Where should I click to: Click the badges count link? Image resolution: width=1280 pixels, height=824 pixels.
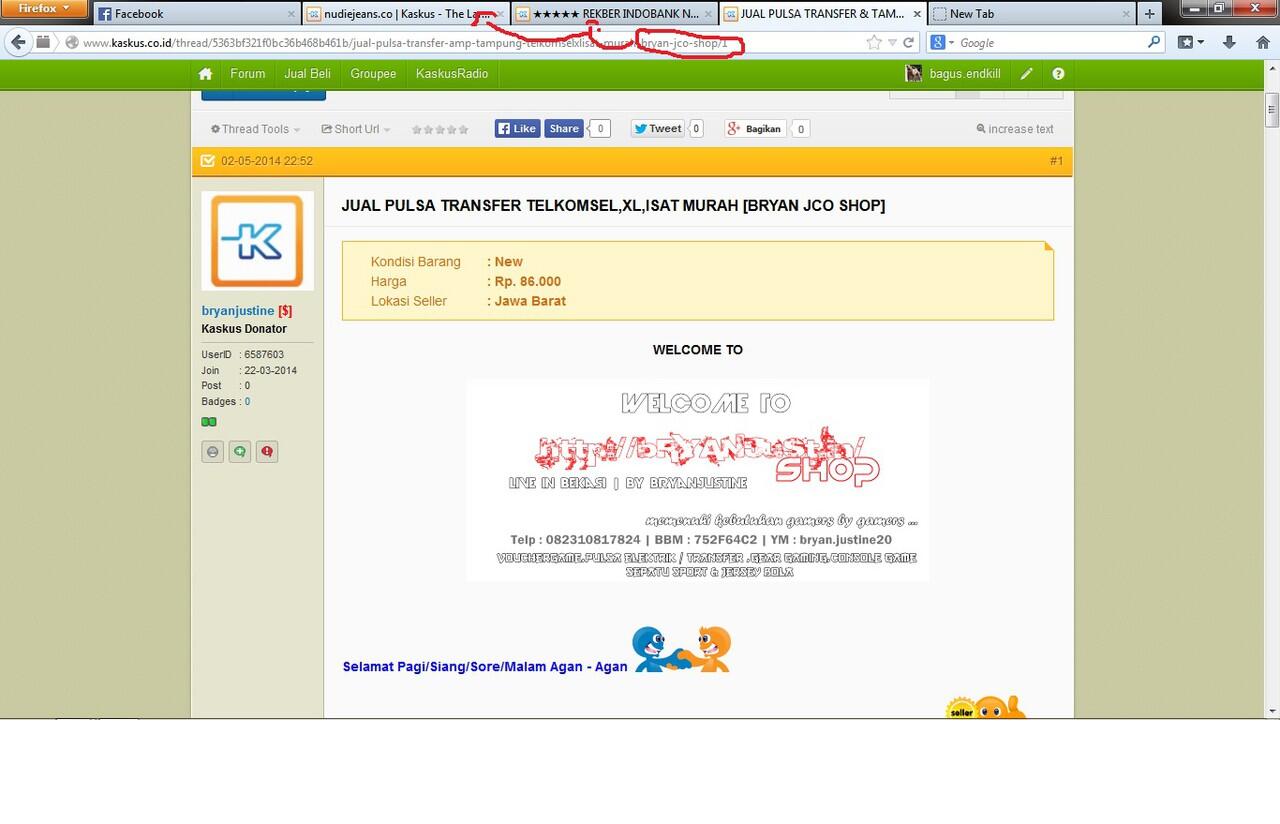click(247, 402)
